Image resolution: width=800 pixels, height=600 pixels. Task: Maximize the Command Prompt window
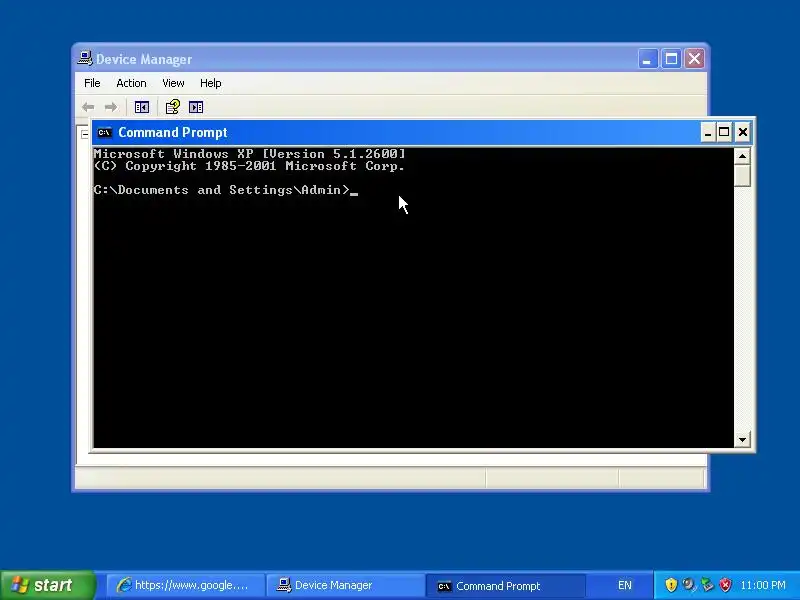[724, 133]
